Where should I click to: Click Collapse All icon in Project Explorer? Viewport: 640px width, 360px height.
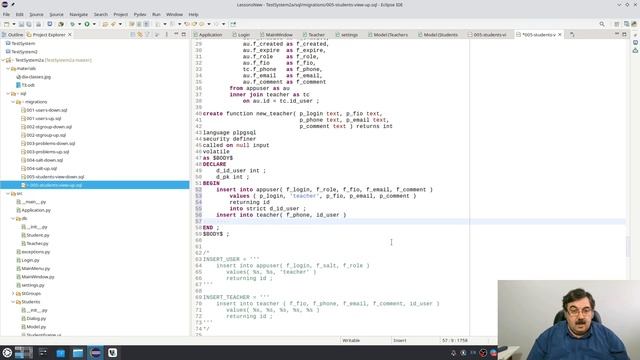click(133, 35)
